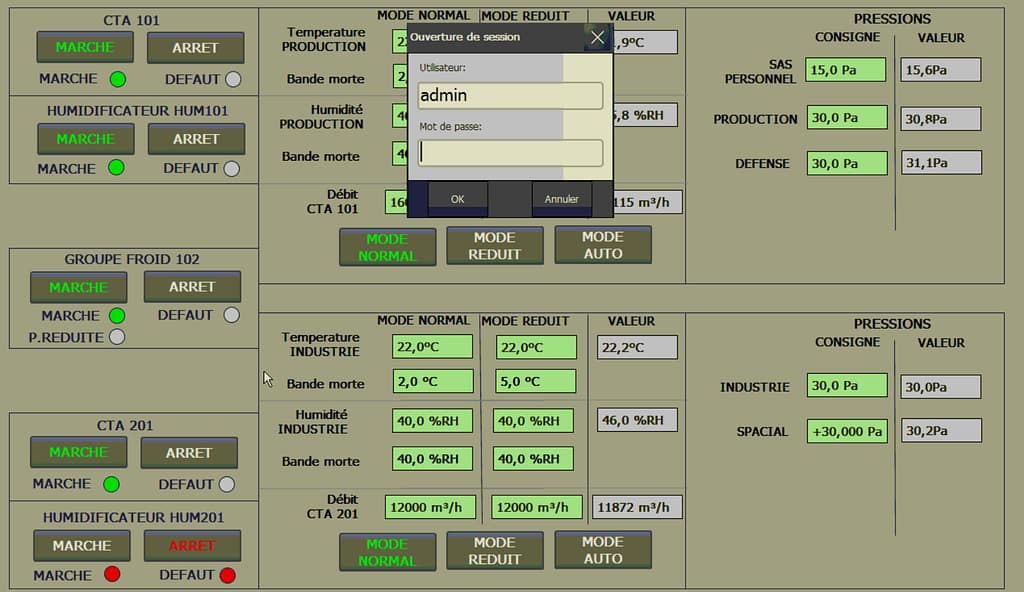
Task: Activate MODE NORMAL for CTA 201
Action: [387, 552]
